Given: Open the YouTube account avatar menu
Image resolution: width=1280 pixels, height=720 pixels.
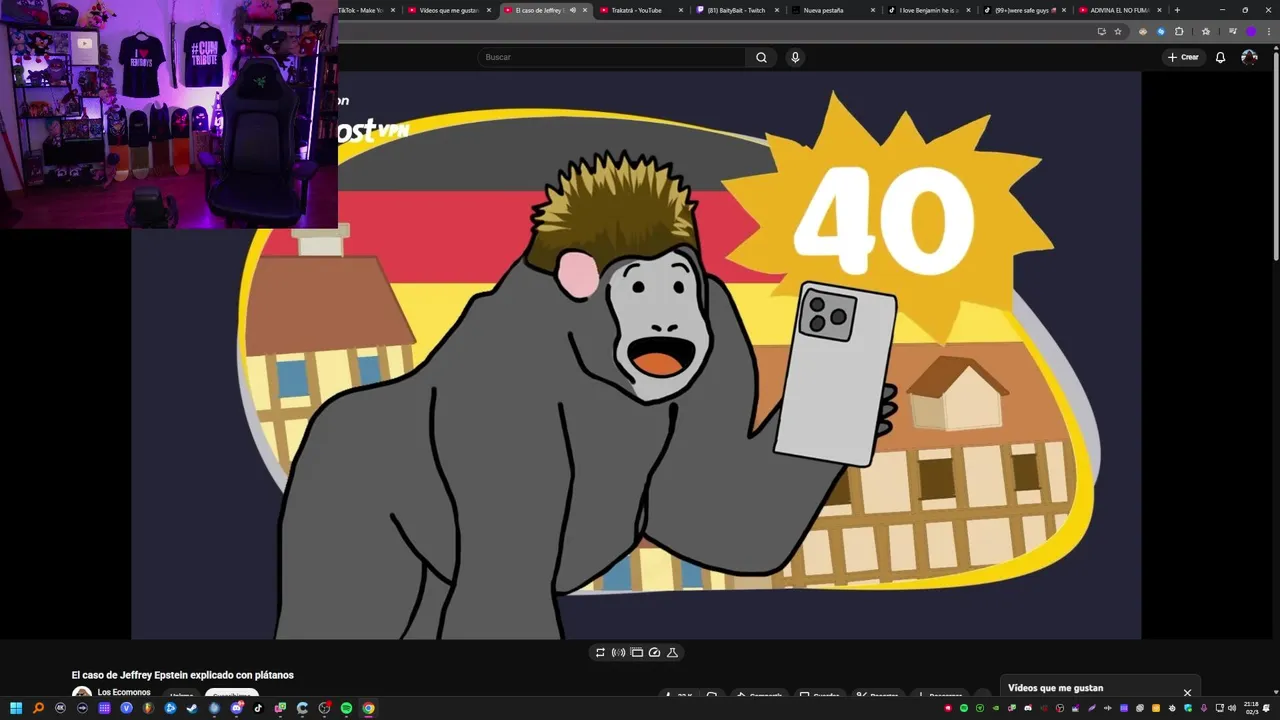Looking at the screenshot, I should (1249, 57).
